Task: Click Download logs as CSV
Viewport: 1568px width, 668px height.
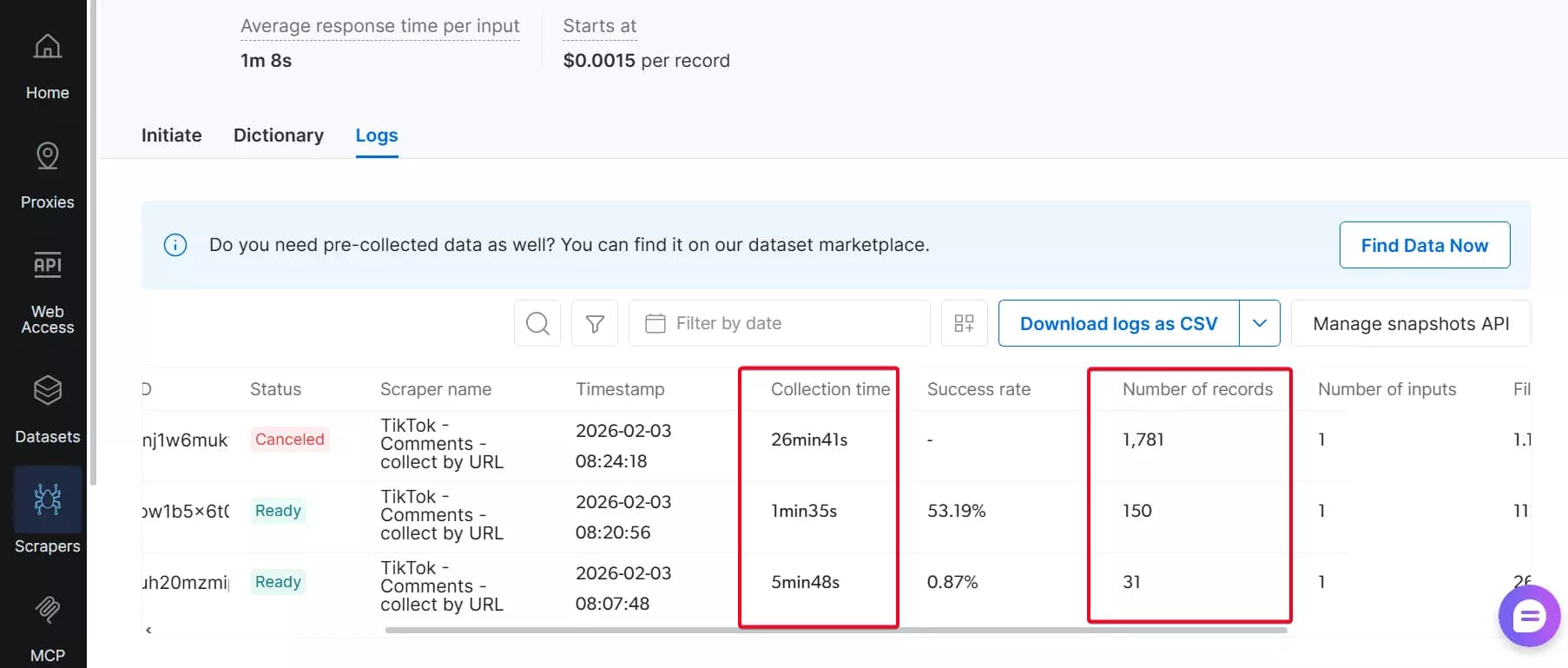Action: click(x=1118, y=324)
